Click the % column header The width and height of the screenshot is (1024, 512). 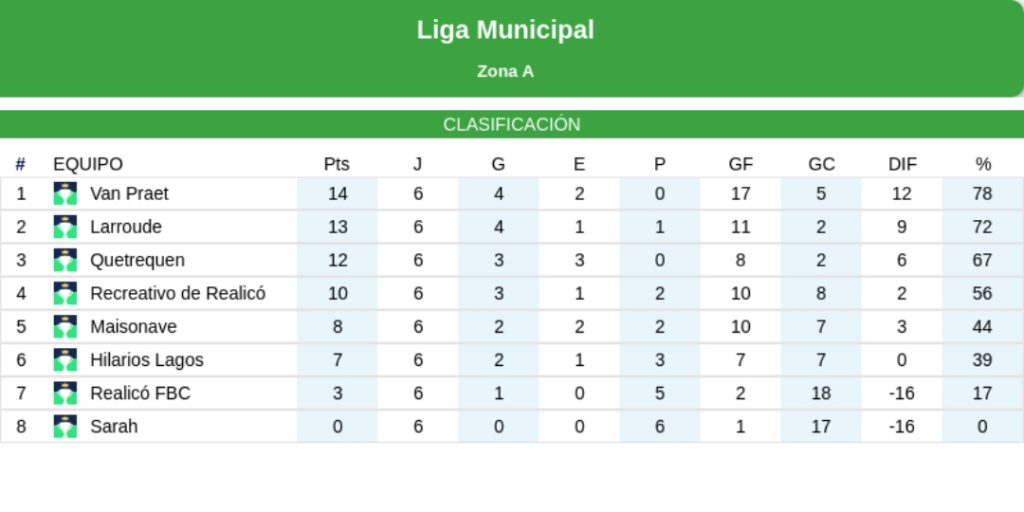(x=983, y=165)
